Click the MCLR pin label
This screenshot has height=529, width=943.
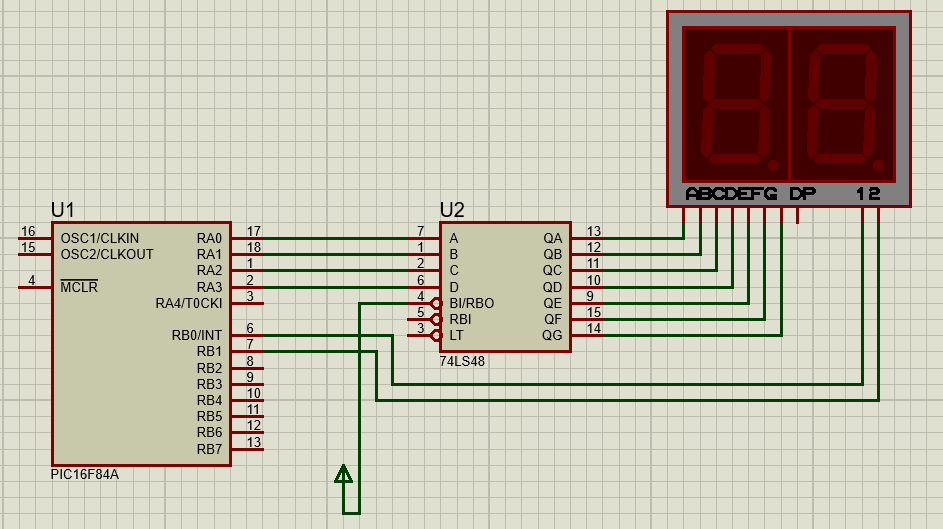[79, 287]
